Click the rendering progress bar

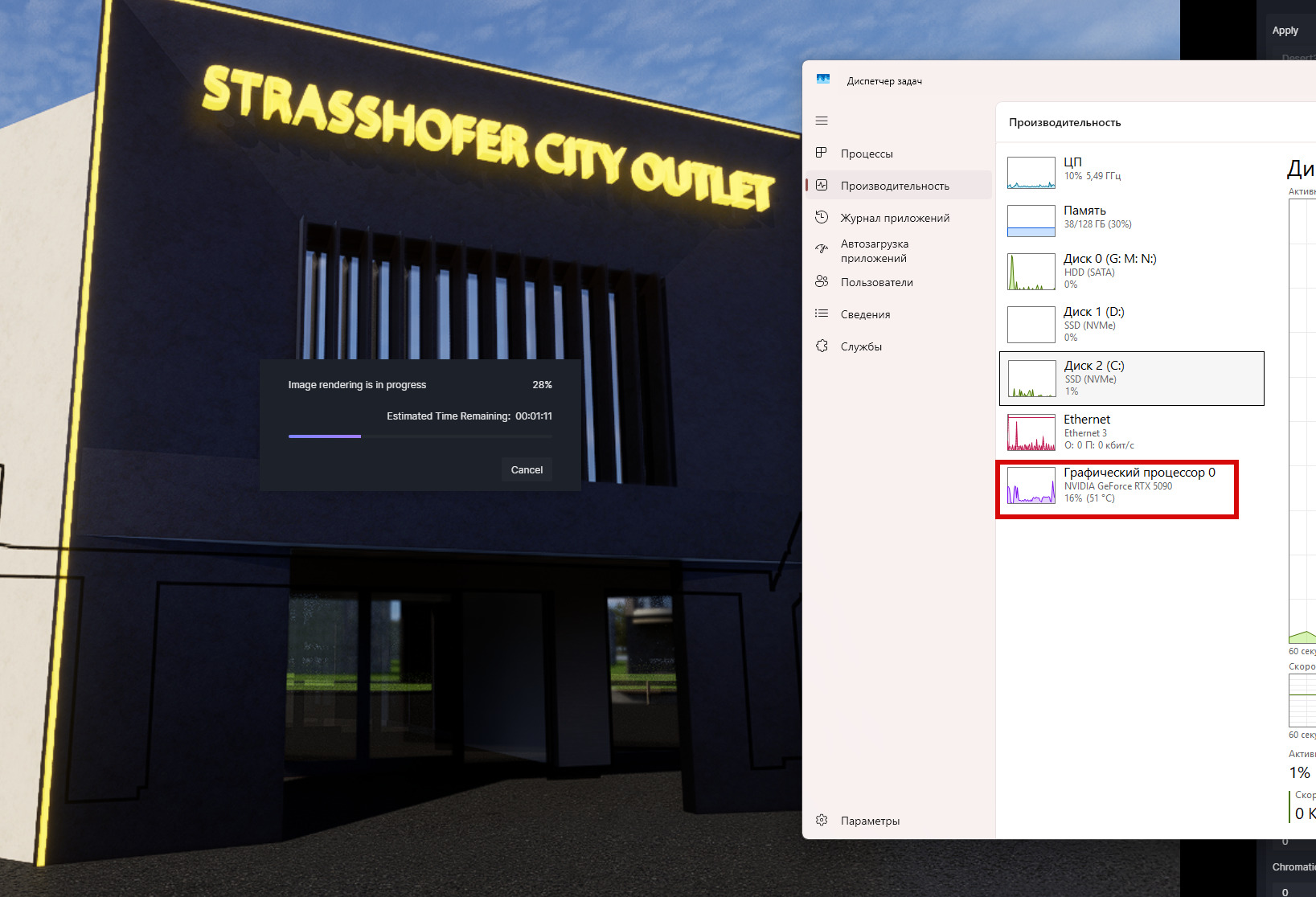coord(420,436)
